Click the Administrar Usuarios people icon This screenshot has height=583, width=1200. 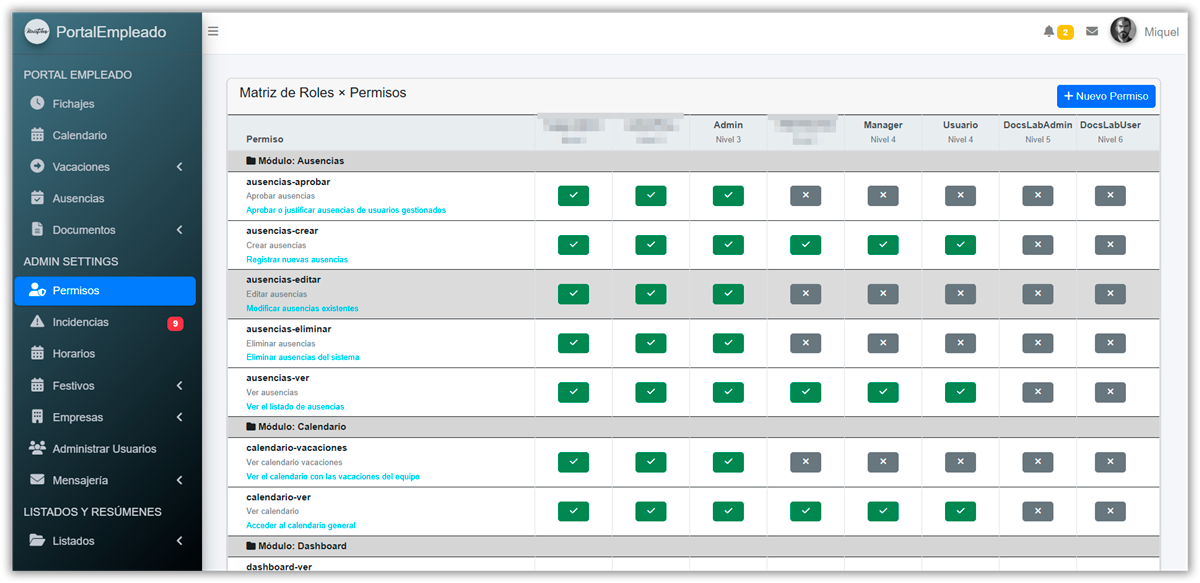(x=38, y=448)
